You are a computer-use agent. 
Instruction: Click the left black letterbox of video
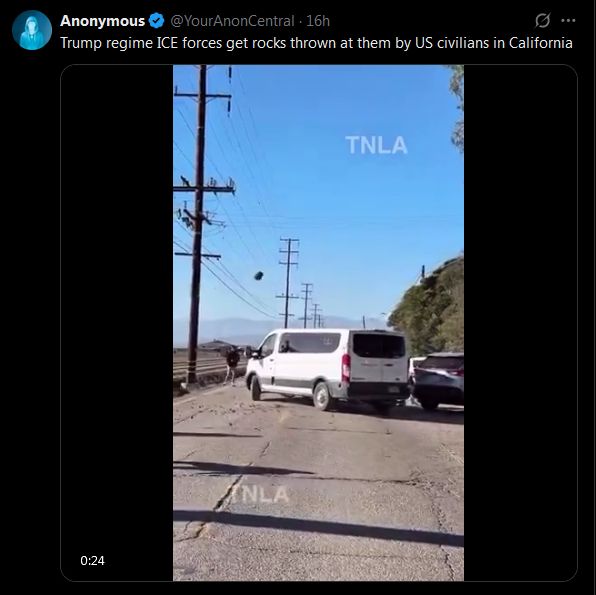click(x=117, y=322)
